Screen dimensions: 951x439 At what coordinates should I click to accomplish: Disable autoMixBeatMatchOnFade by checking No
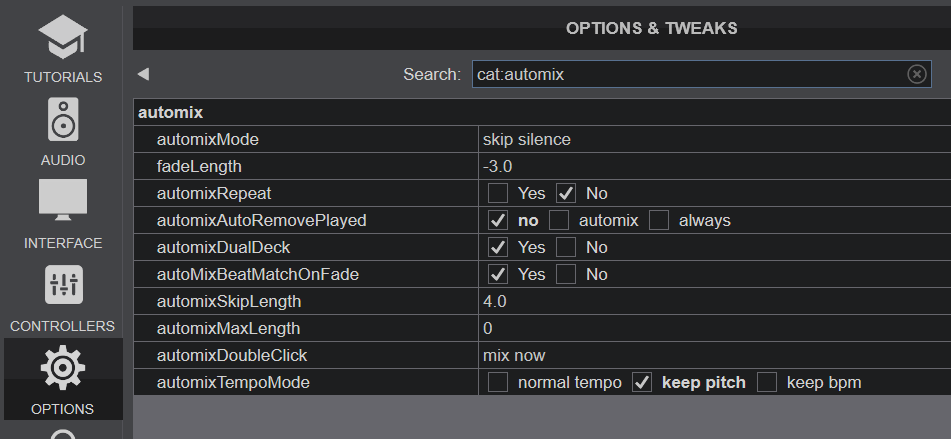[x=566, y=275]
